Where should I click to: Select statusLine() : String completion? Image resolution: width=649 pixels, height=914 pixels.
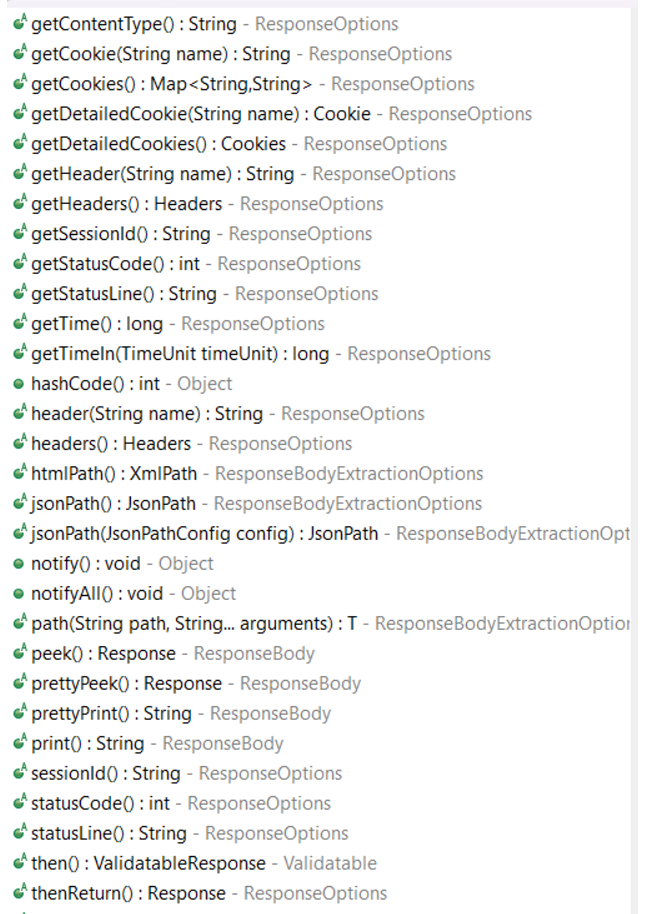(x=321, y=833)
